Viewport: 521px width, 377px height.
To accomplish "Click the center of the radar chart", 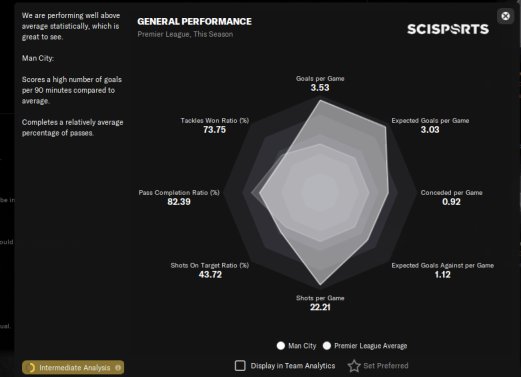I will tap(320, 193).
